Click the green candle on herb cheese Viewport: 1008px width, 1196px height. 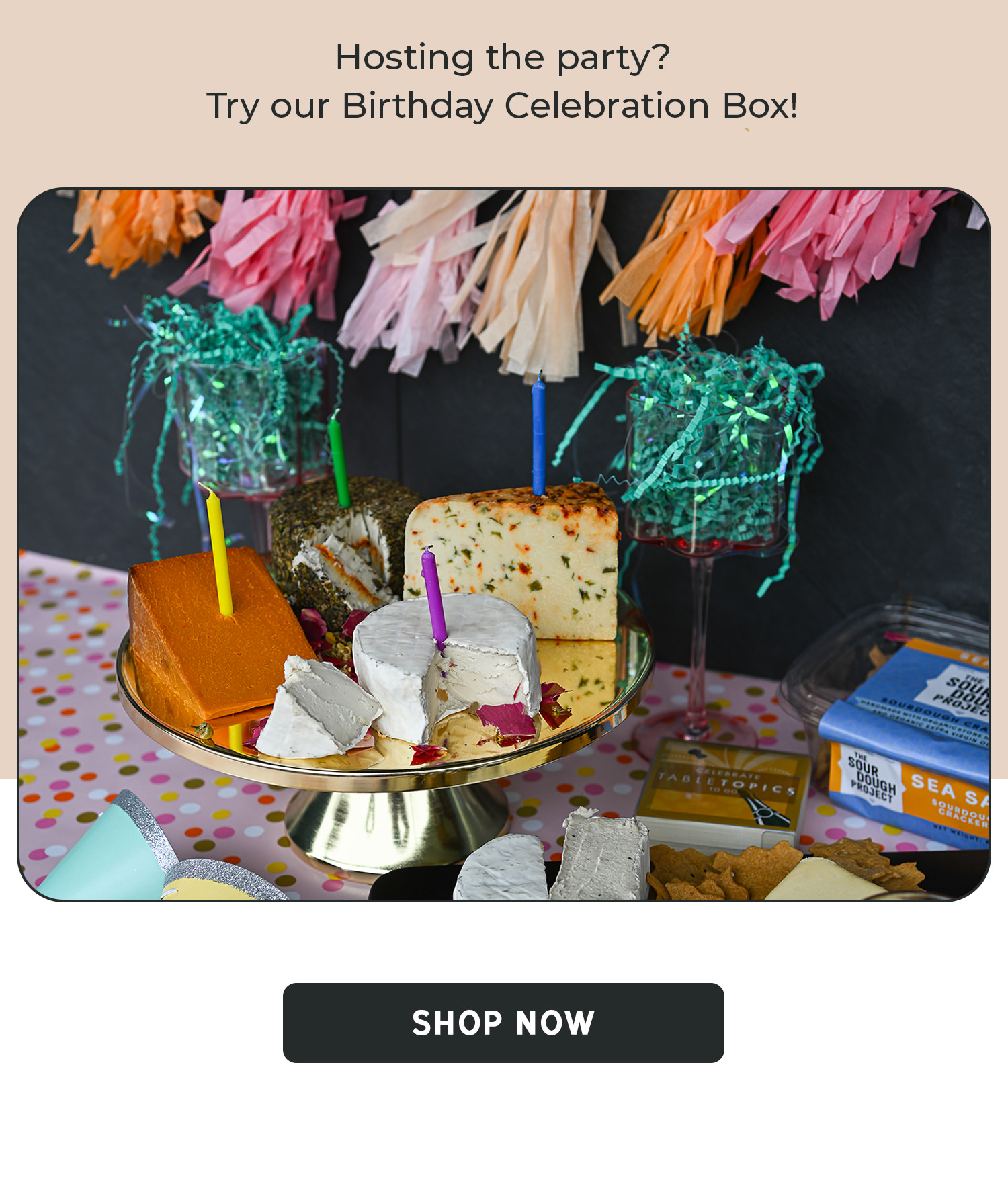(x=339, y=458)
